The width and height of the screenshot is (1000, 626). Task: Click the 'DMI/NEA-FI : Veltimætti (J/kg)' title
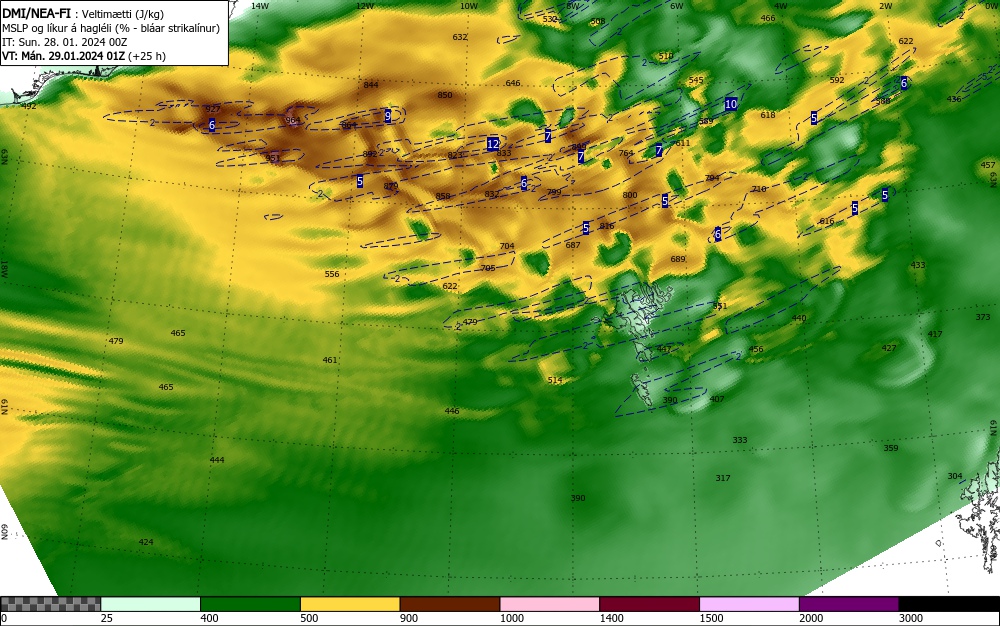click(x=83, y=14)
